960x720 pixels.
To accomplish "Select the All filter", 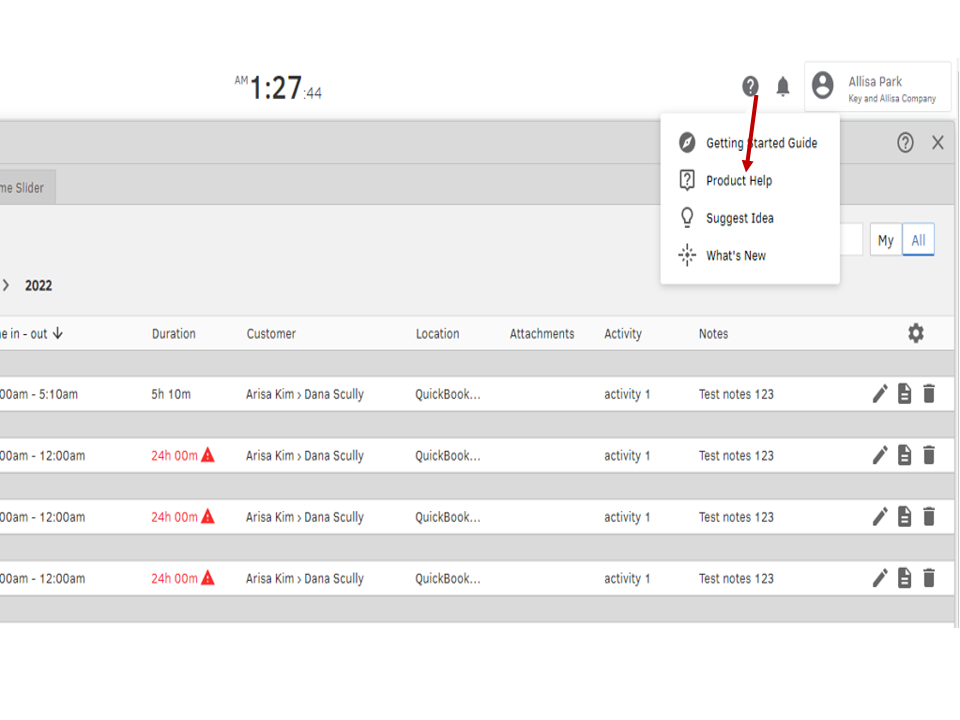I will tap(918, 239).
